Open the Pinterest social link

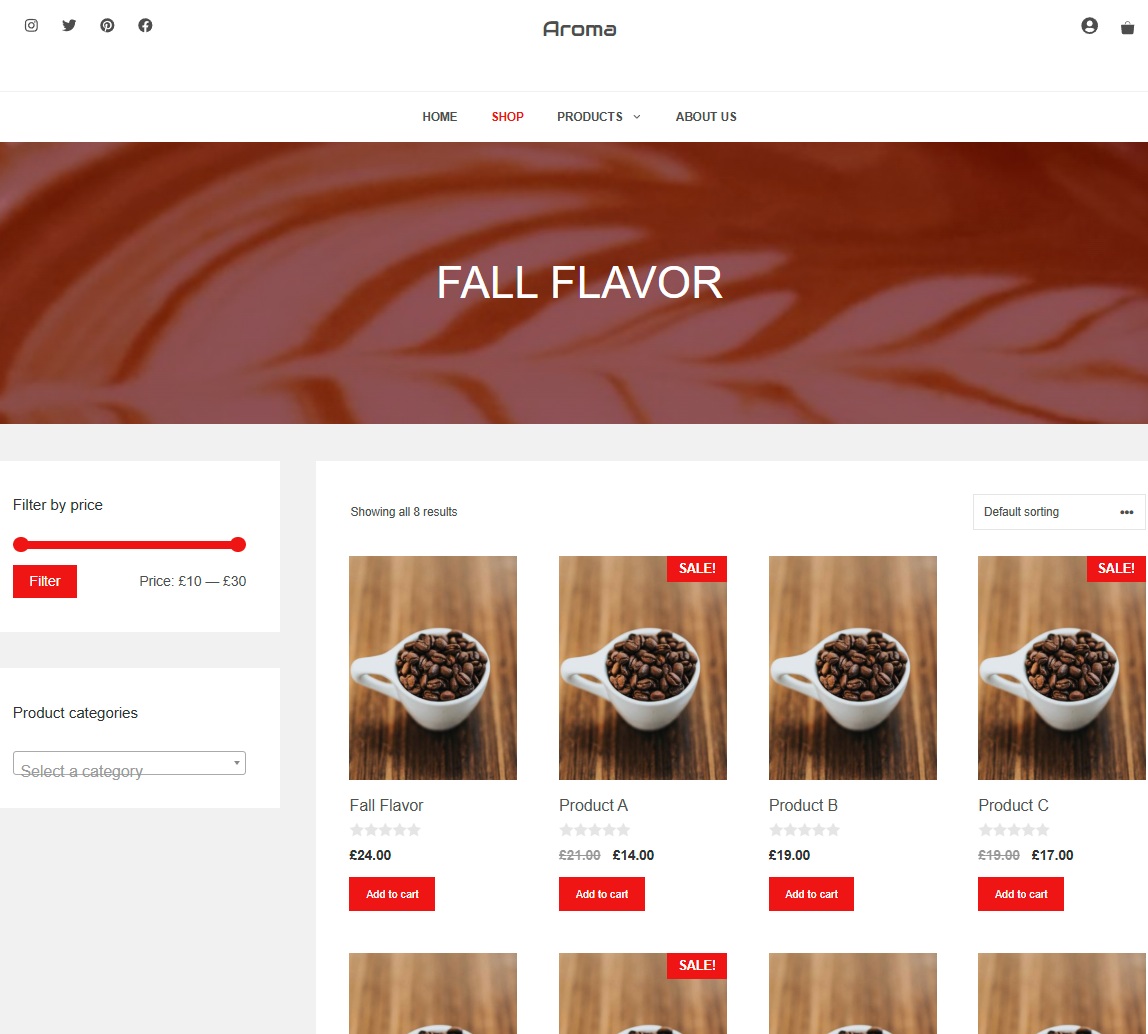pos(108,26)
